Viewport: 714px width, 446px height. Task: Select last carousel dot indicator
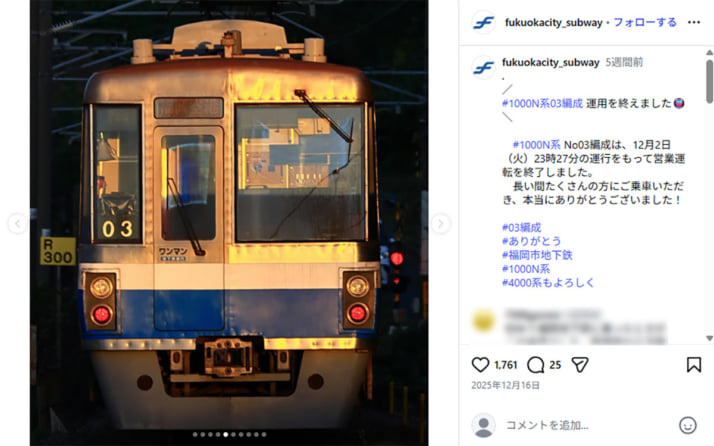[x=264, y=435]
